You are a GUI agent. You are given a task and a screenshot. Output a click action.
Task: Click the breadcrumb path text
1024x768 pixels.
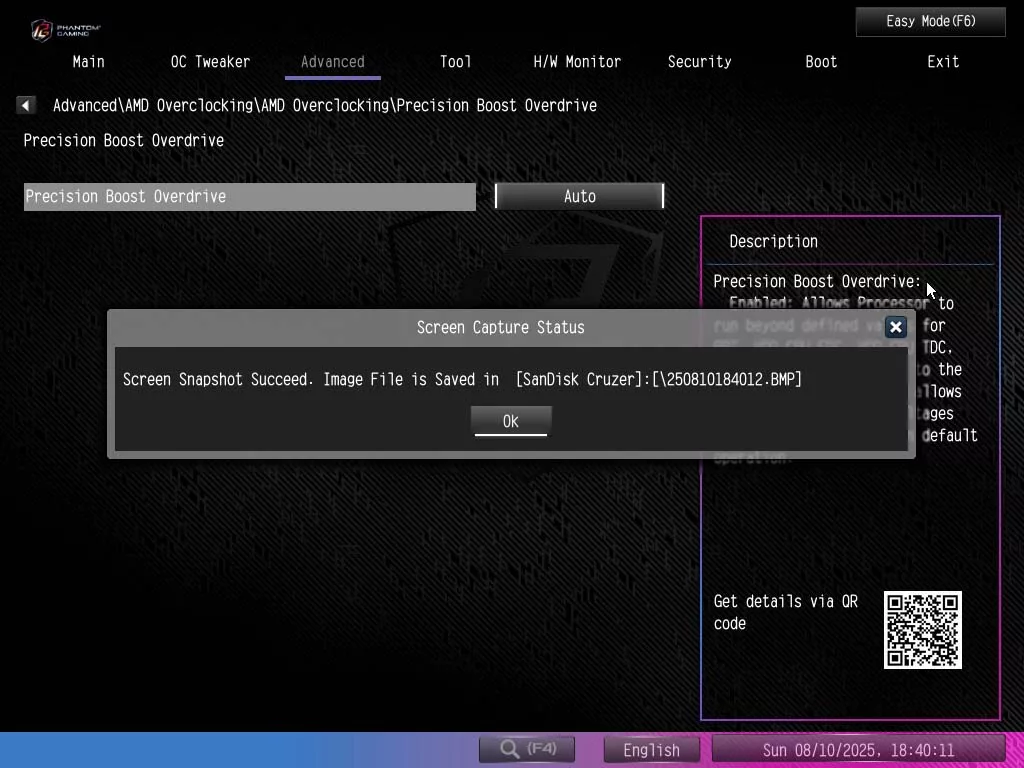325,105
